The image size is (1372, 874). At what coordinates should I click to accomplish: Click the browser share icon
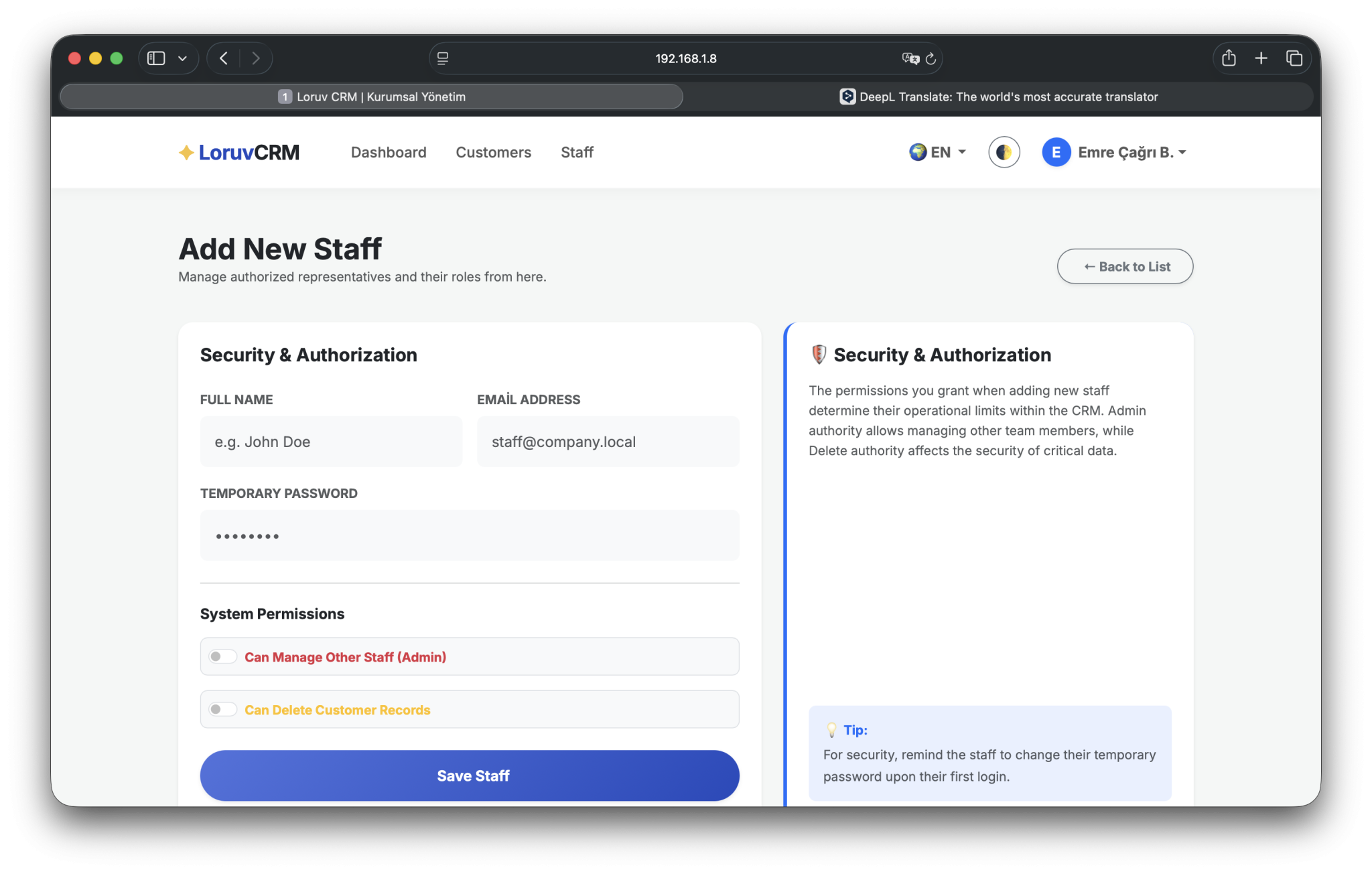click(x=1229, y=58)
